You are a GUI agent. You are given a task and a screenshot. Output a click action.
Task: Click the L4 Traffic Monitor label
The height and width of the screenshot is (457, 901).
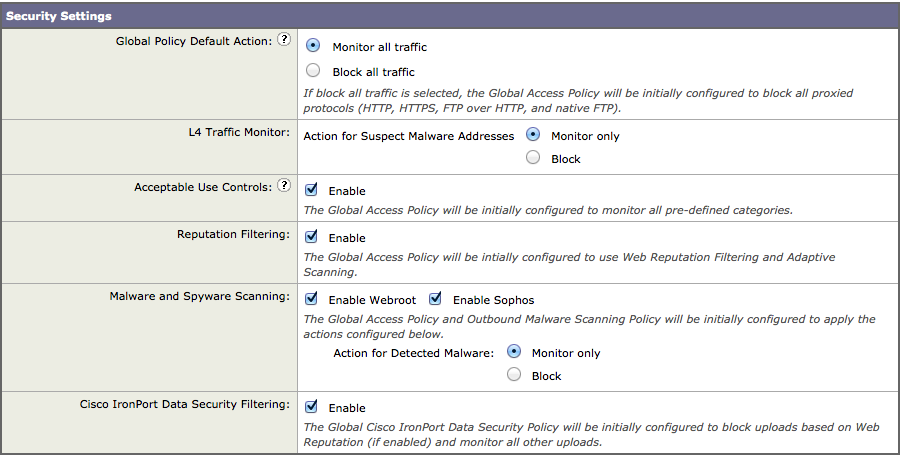coord(234,131)
